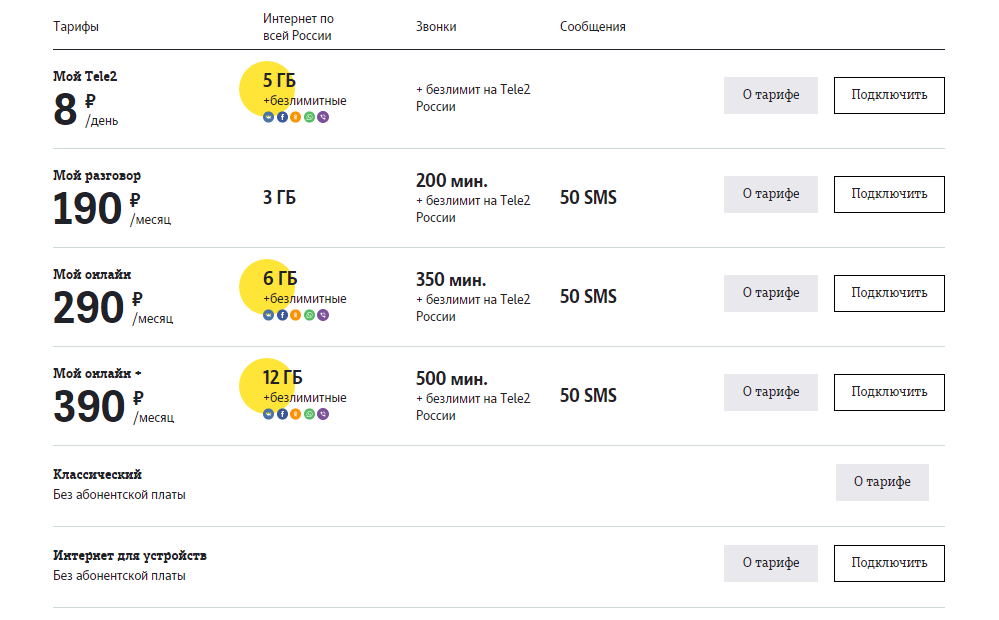Connect the Мой разговор tariff
Viewport: 999px width, 620px height.
pos(889,194)
